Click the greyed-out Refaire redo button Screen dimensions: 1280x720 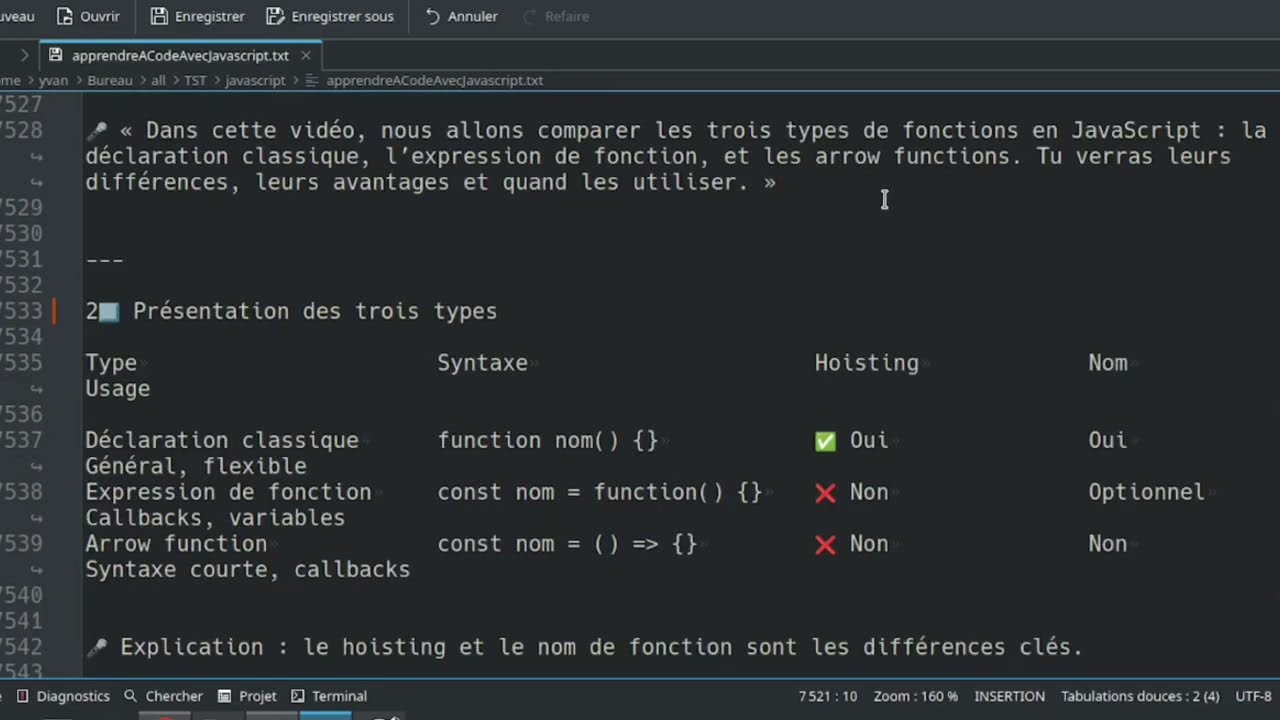(x=555, y=16)
